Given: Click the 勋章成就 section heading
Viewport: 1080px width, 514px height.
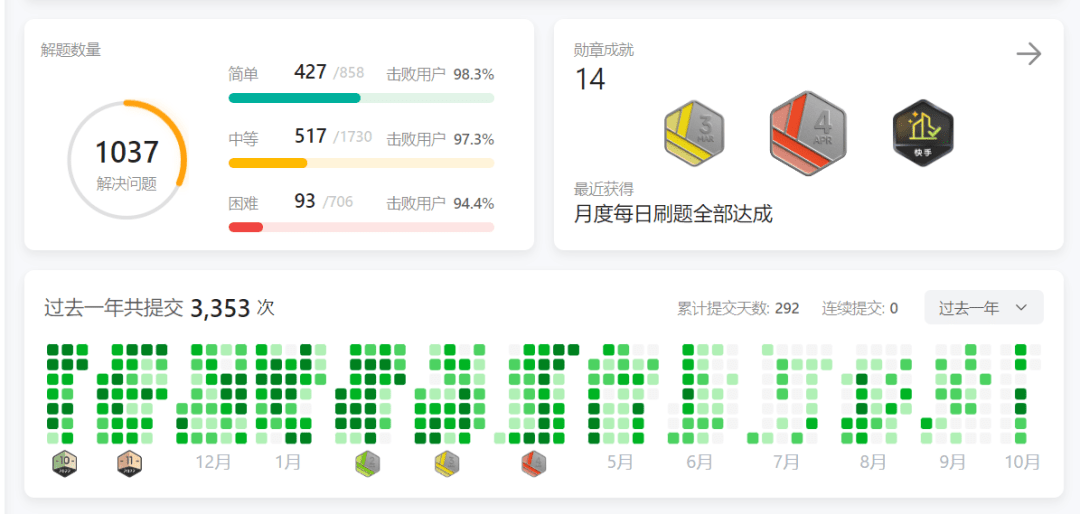Looking at the screenshot, I should [x=603, y=50].
